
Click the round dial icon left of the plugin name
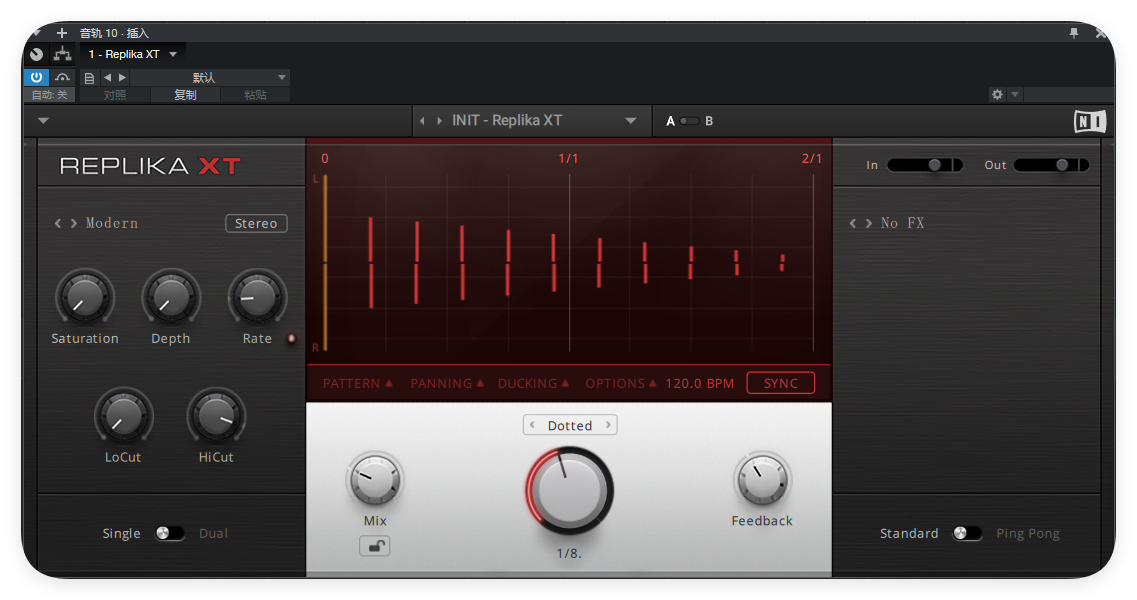click(x=36, y=54)
